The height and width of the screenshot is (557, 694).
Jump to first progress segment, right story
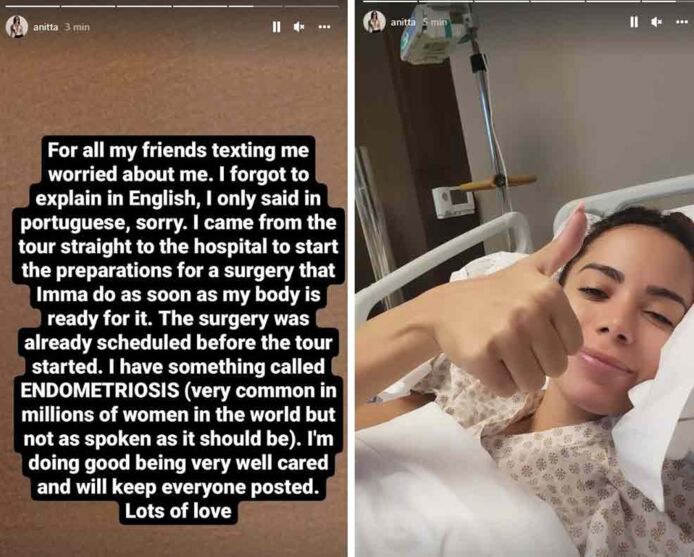click(390, 1)
